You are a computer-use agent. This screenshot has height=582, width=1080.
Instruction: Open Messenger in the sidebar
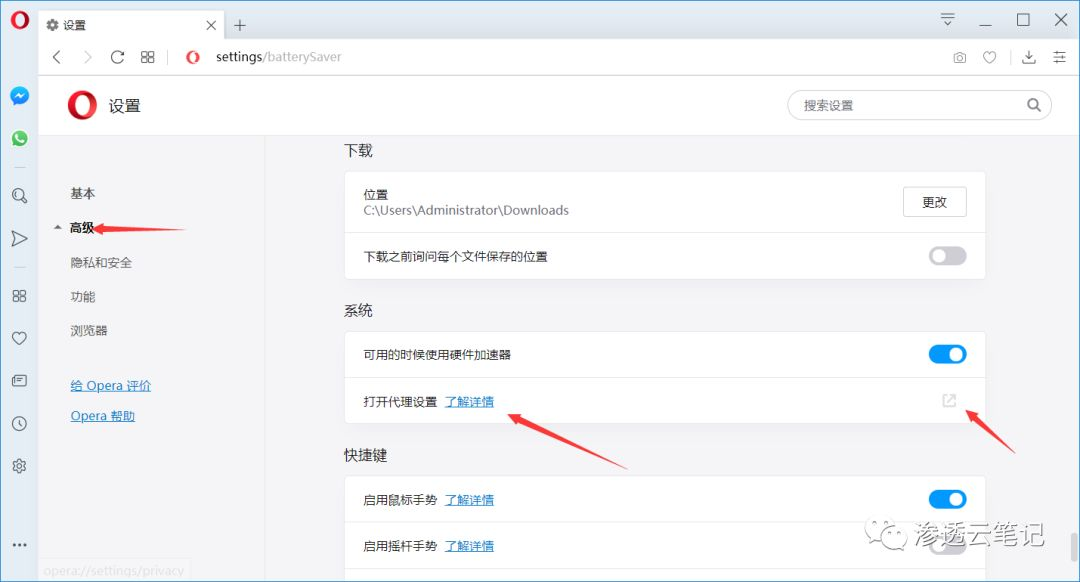(x=19, y=96)
